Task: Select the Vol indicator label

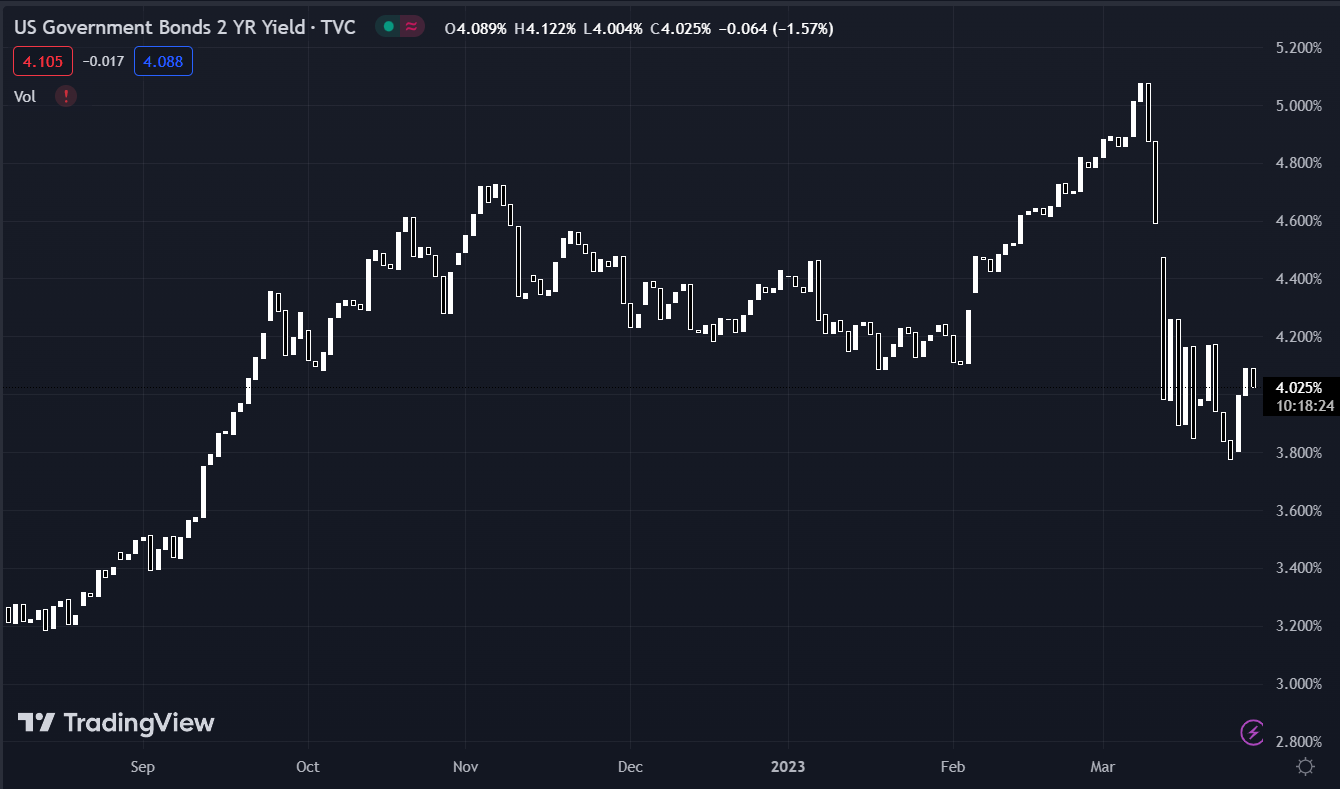Action: pos(25,96)
